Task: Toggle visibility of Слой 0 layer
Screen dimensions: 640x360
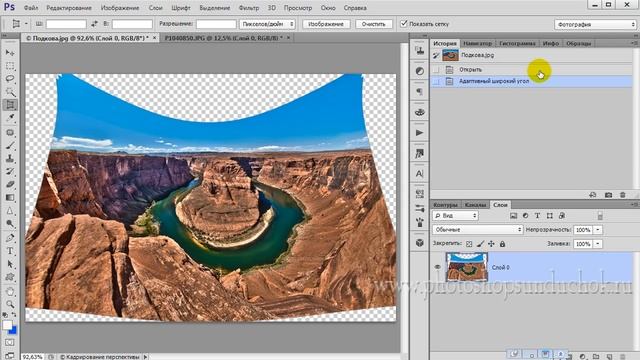Action: tap(437, 267)
